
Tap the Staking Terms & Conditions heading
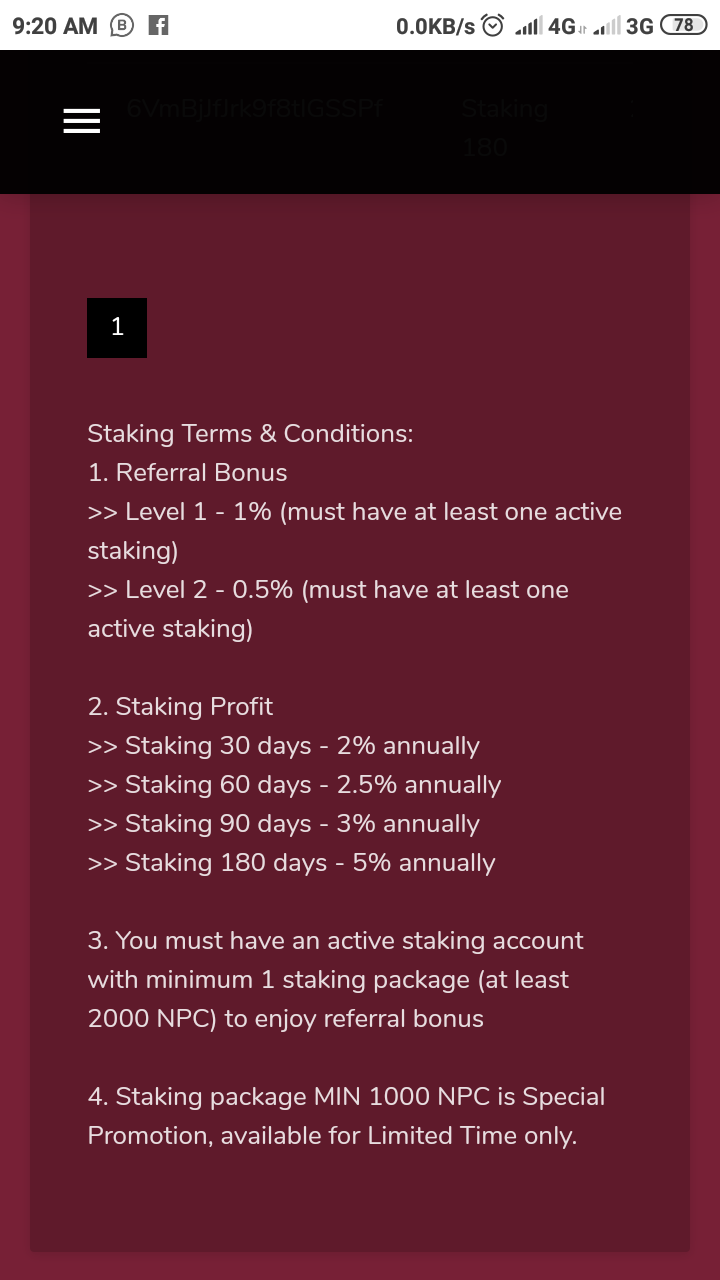250,433
